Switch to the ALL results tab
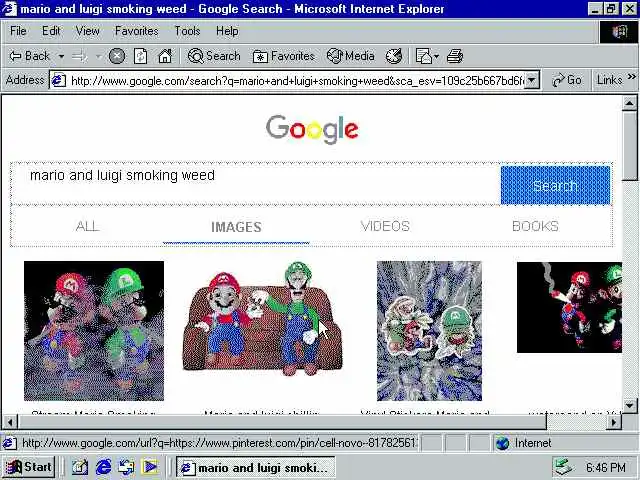640x480 pixels. click(87, 226)
